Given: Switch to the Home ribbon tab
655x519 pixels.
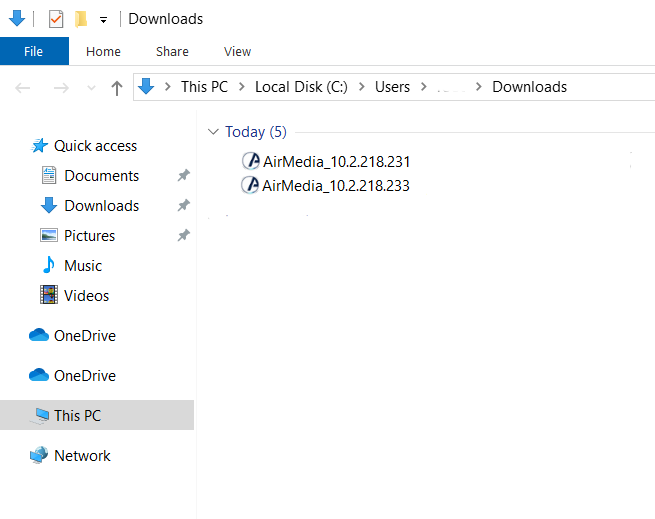Looking at the screenshot, I should tap(103, 51).
